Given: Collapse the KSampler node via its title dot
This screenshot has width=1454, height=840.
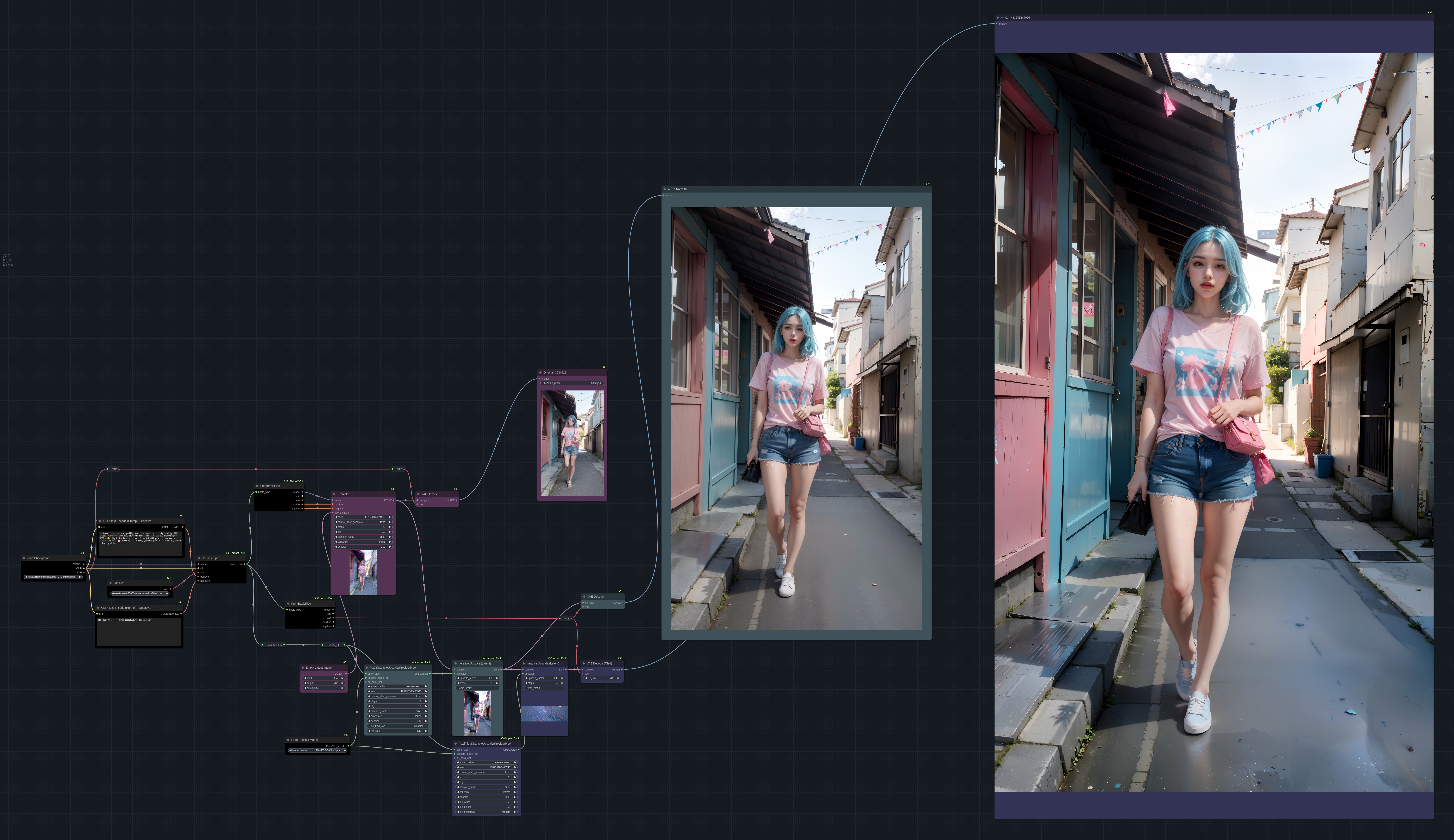Looking at the screenshot, I should click(x=333, y=494).
